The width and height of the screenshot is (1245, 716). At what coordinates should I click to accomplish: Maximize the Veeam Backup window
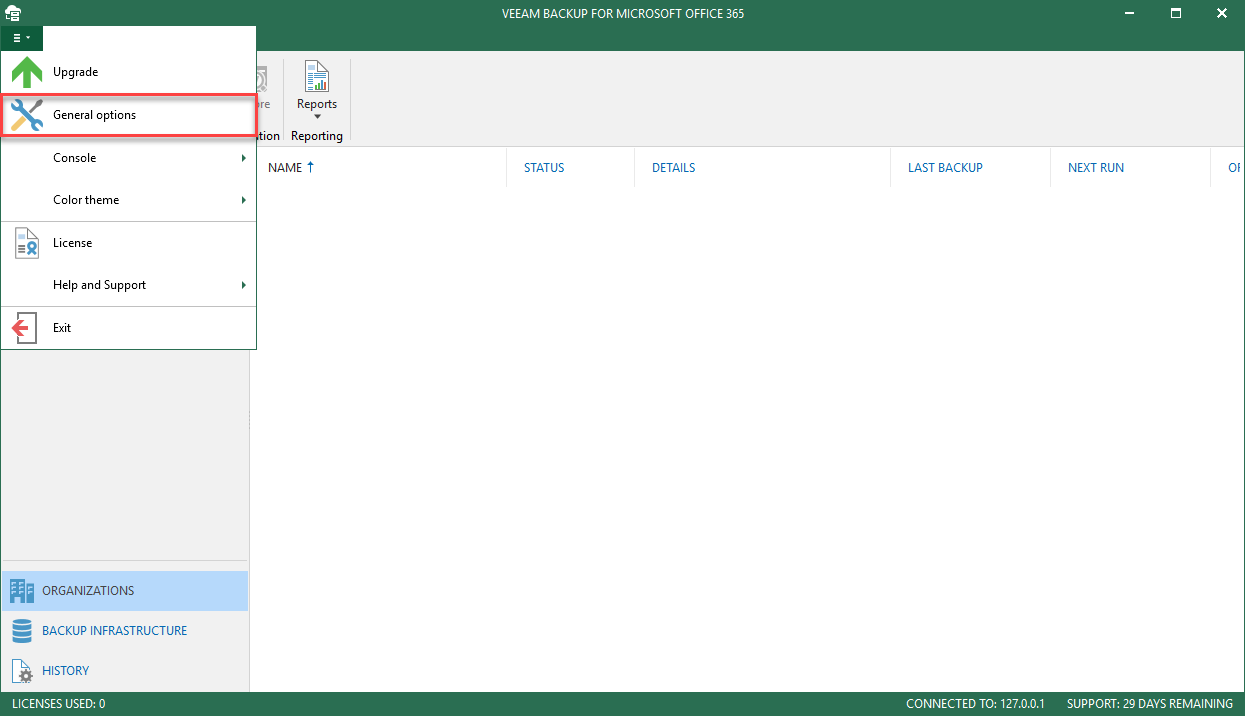(x=1176, y=13)
